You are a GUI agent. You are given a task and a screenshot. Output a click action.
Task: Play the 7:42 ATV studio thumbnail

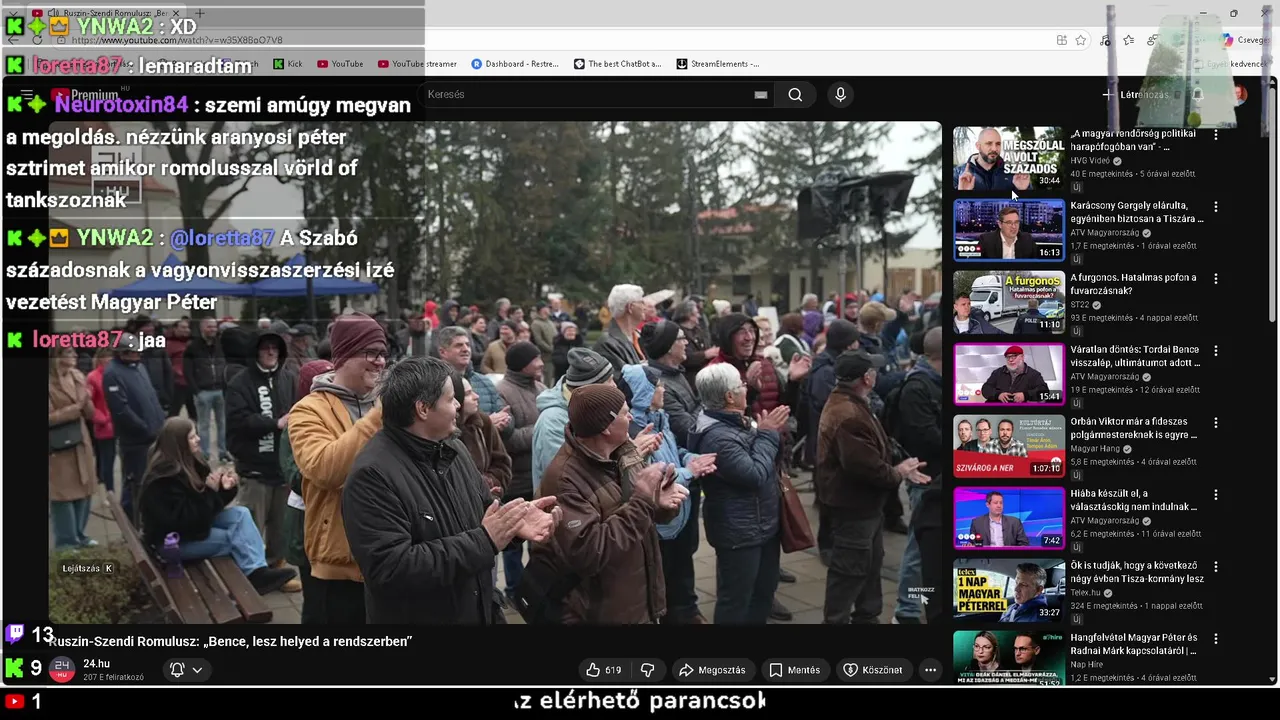[1008, 518]
